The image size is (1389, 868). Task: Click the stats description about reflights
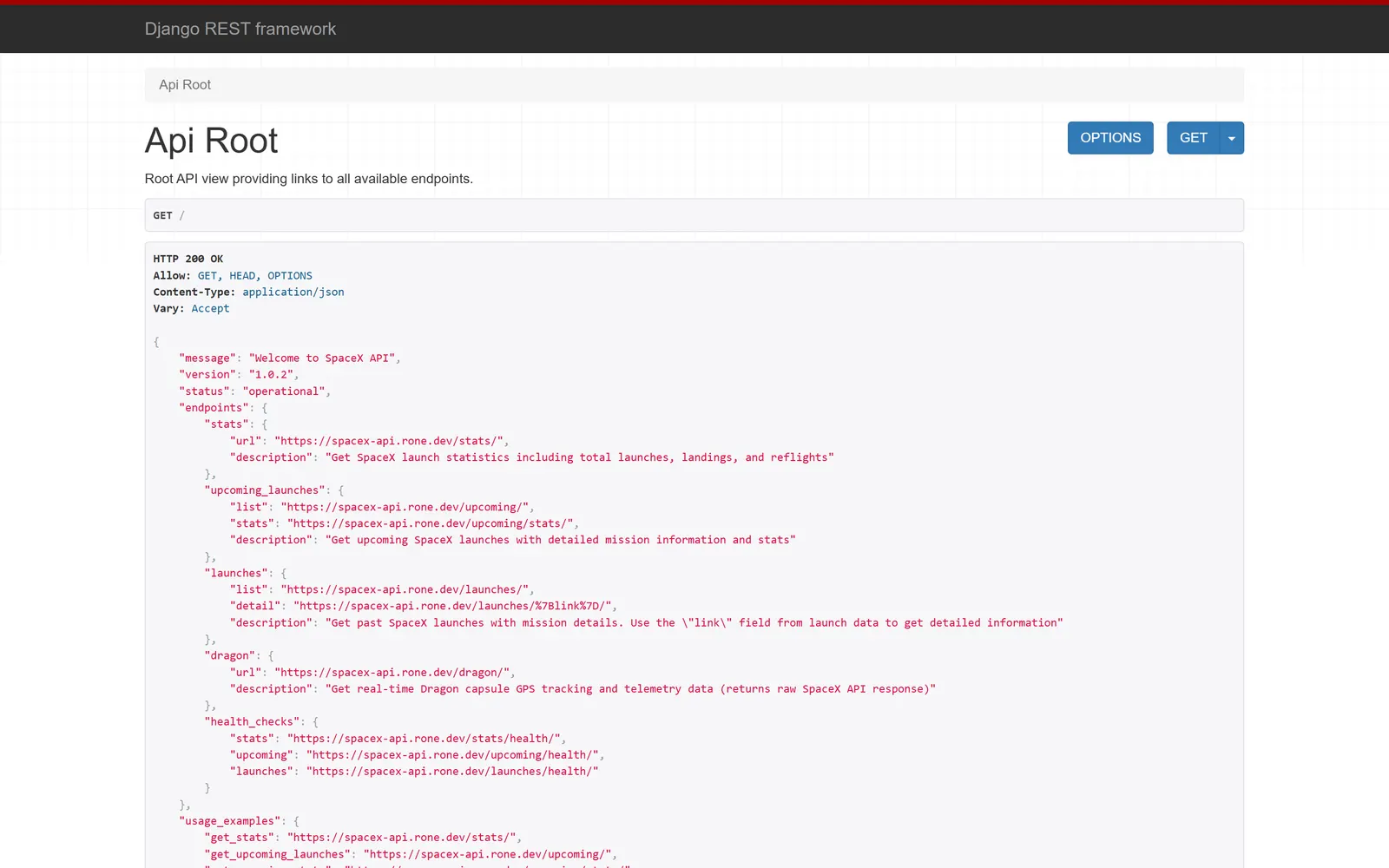click(580, 457)
